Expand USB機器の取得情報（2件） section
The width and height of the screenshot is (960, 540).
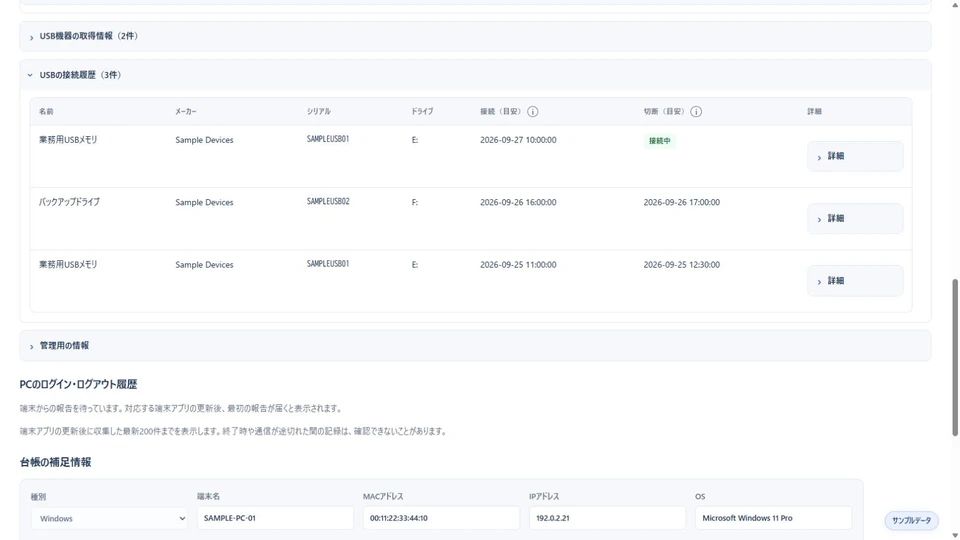coord(475,37)
